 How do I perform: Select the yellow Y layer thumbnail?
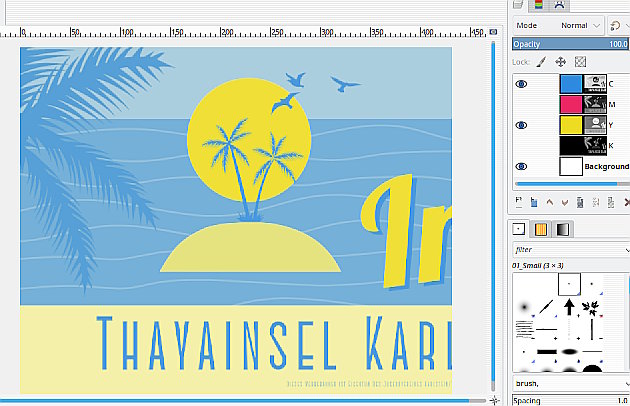[571, 125]
